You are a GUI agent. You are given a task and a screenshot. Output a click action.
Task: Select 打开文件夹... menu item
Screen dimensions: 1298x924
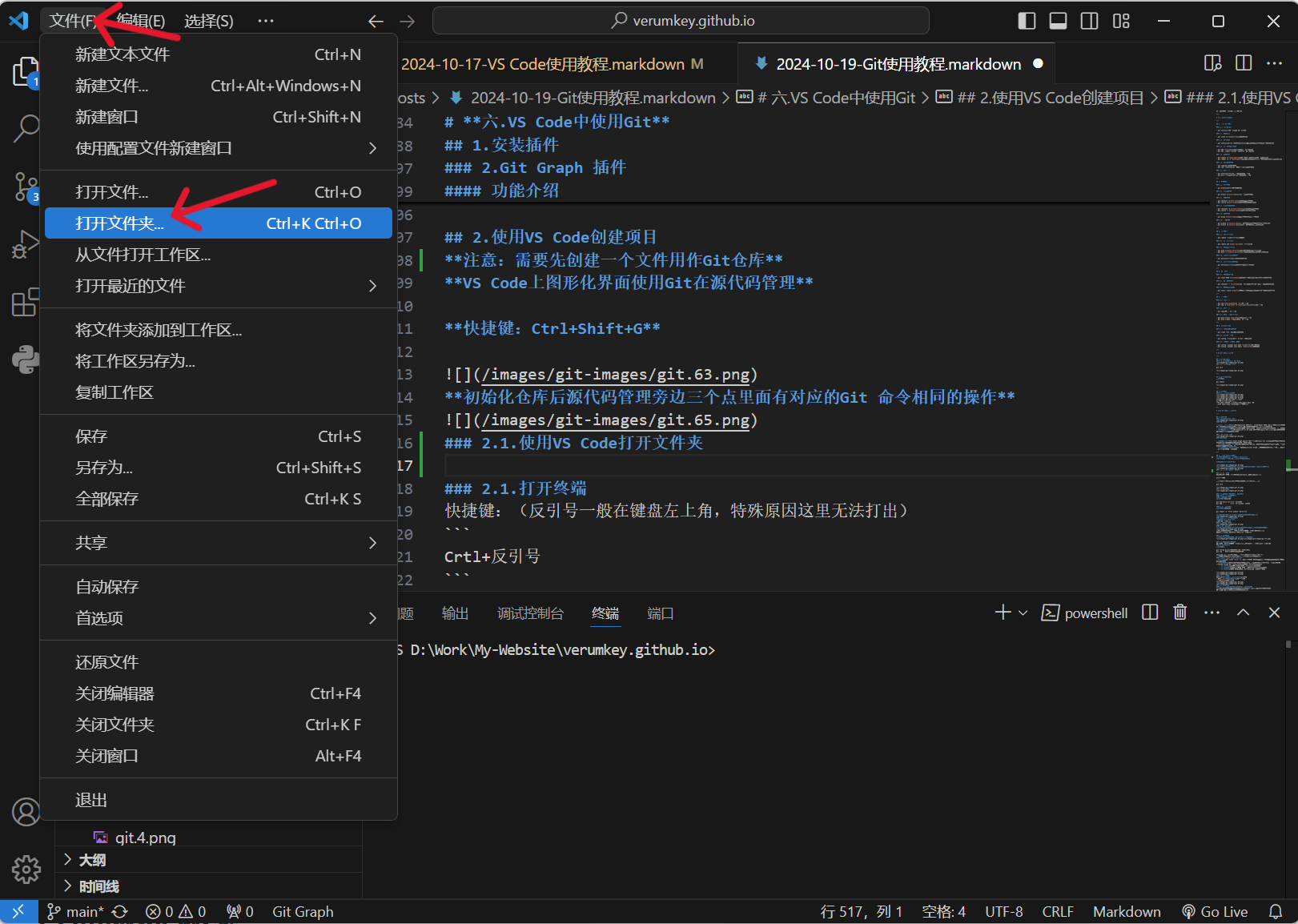219,223
